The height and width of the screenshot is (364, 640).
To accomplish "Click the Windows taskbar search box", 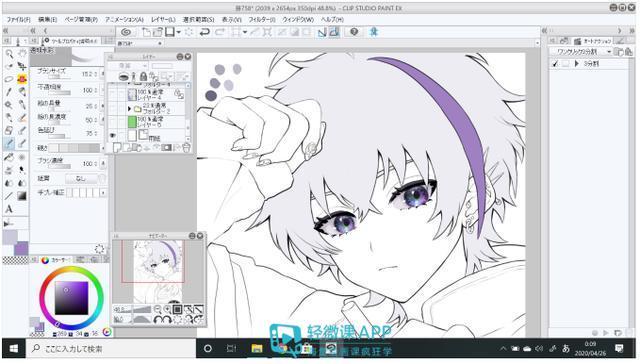I will 112,349.
